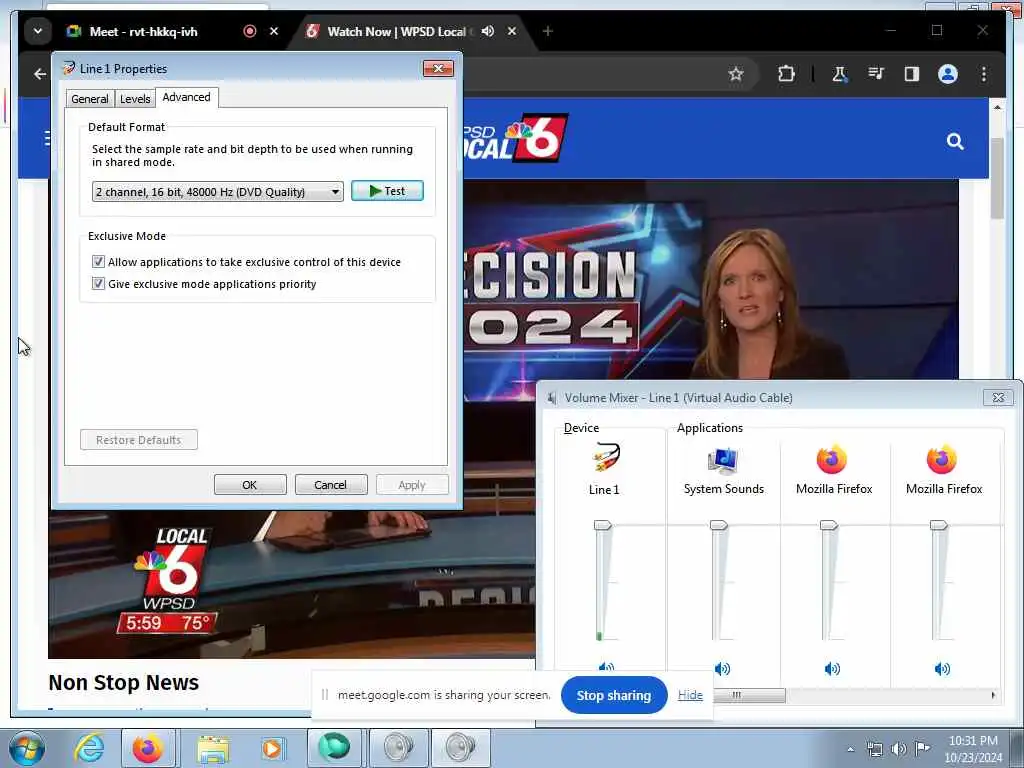Select the Advanced tab
Screen dimensions: 1024x768
tap(187, 97)
